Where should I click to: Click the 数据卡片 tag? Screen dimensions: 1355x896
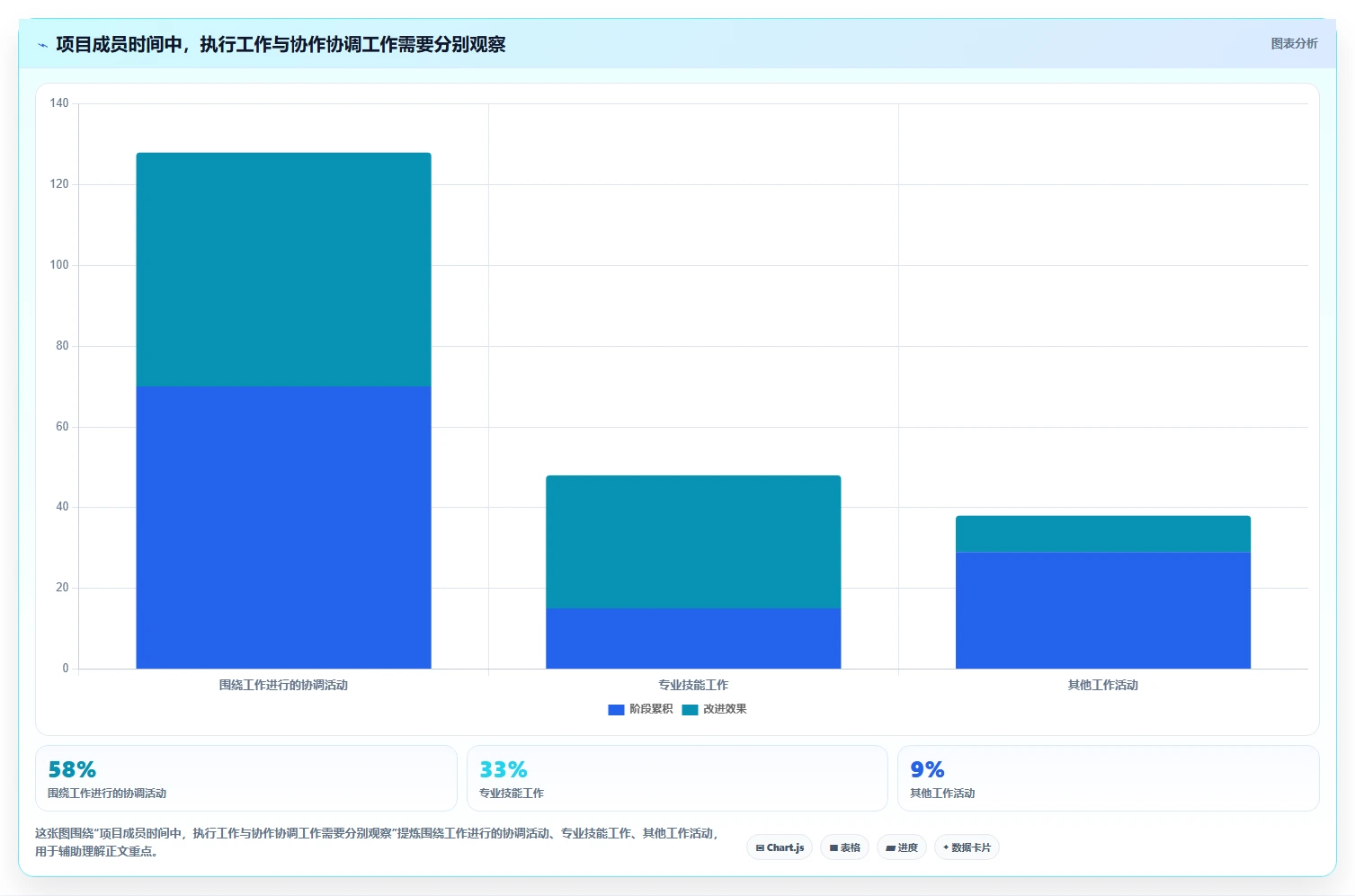click(967, 847)
